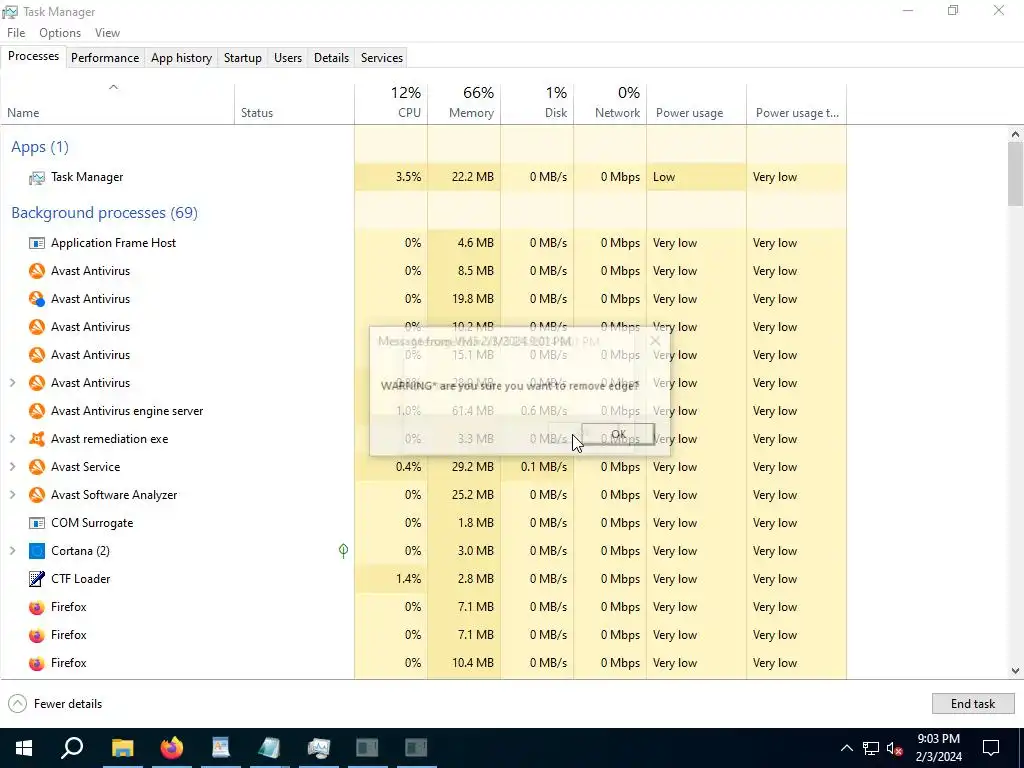Click the scrollbar down arrow
Image resolution: width=1024 pixels, height=768 pixels.
pyautogui.click(x=1015, y=671)
